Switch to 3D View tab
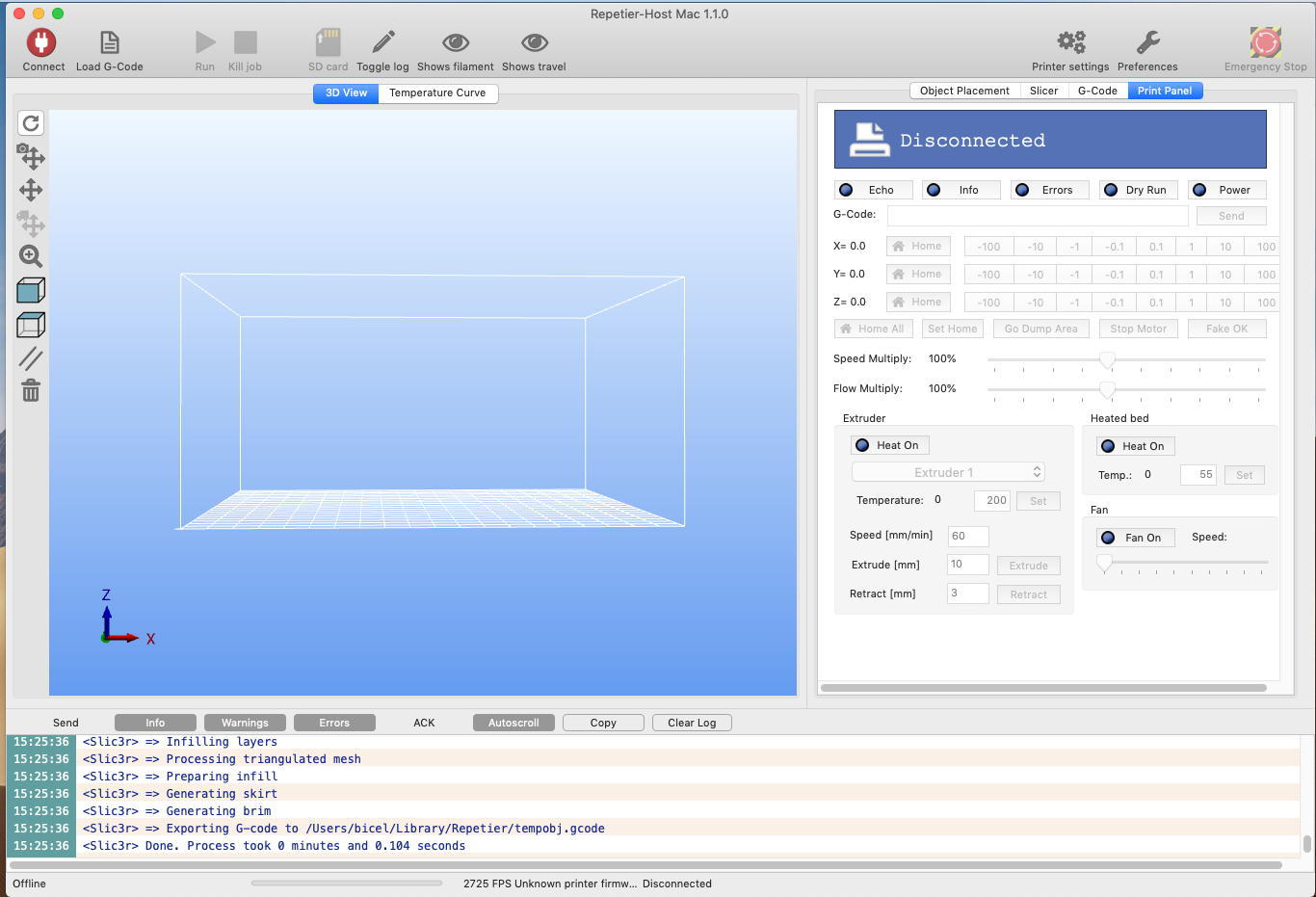Viewport: 1316px width, 897px height. coord(346,92)
